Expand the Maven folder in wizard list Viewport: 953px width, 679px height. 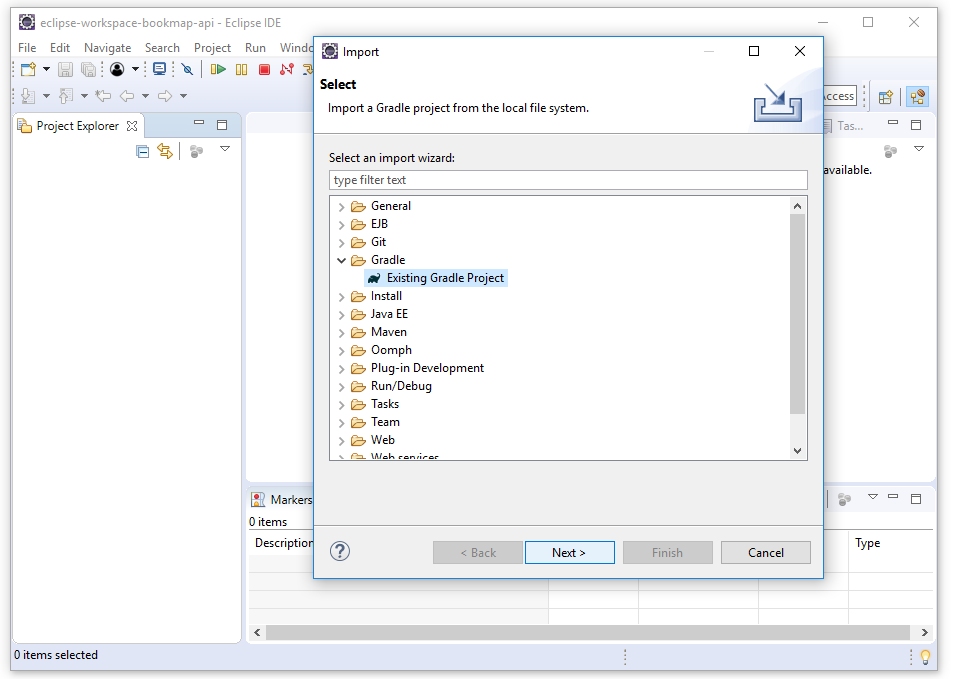click(x=342, y=332)
